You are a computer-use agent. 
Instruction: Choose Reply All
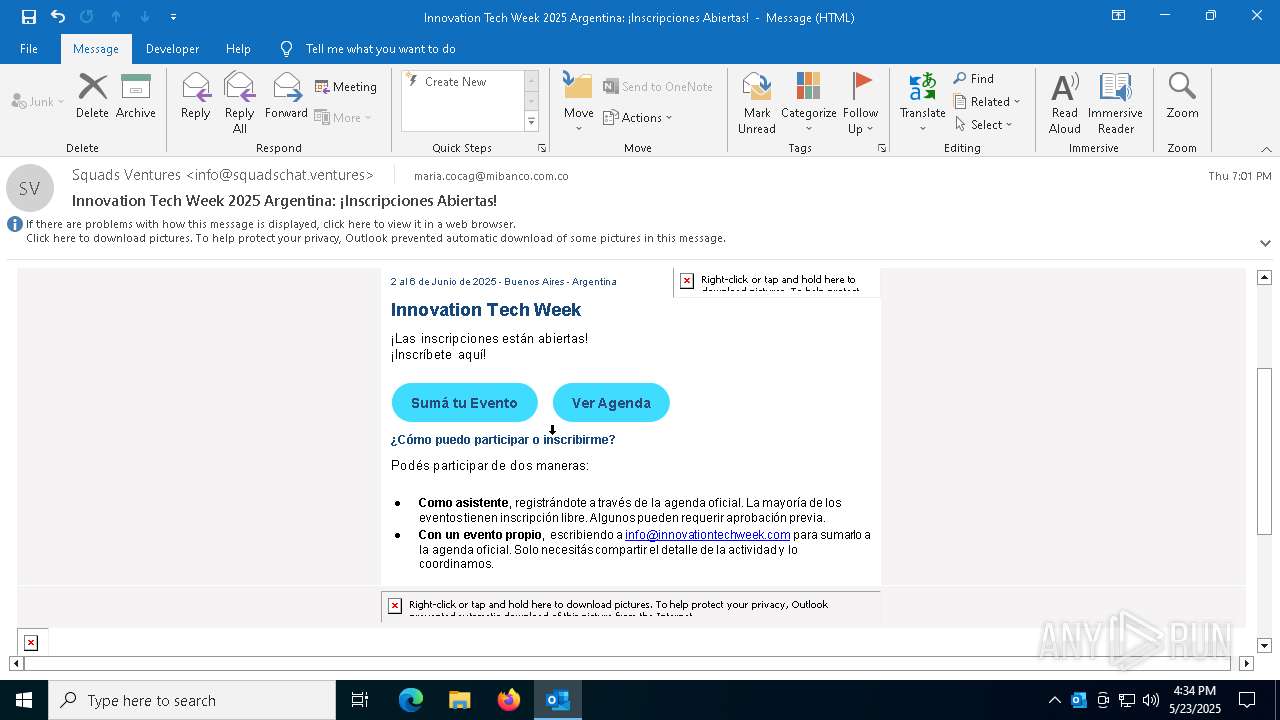[240, 102]
